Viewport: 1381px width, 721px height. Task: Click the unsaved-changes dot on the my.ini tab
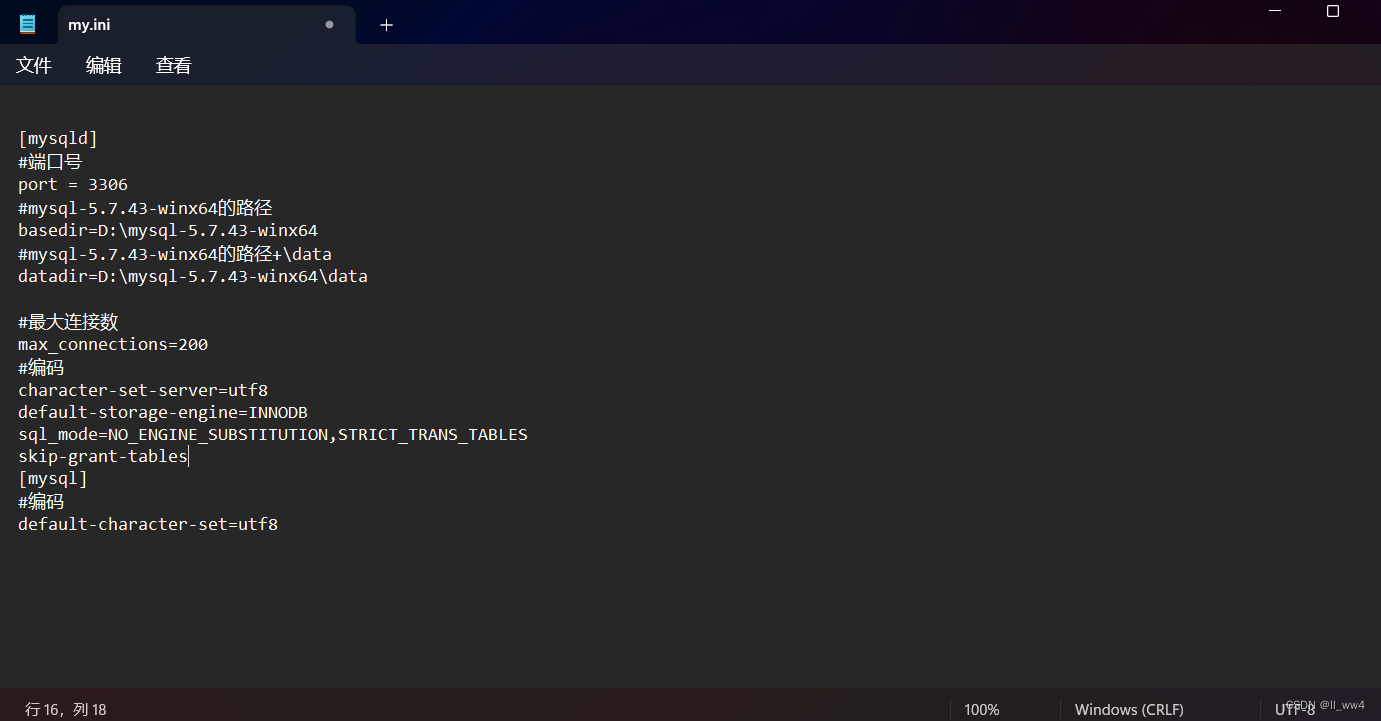[x=329, y=25]
